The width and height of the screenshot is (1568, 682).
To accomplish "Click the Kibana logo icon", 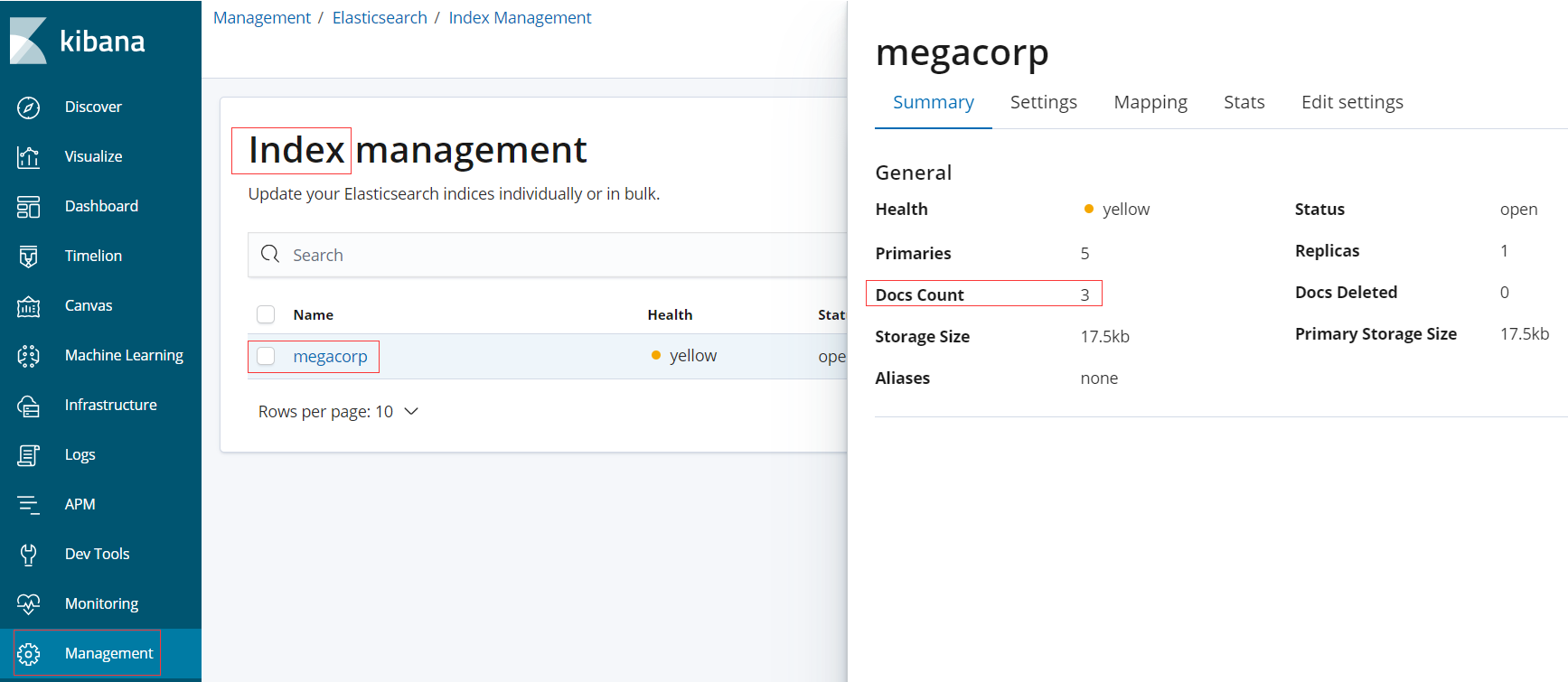I will pos(28,41).
